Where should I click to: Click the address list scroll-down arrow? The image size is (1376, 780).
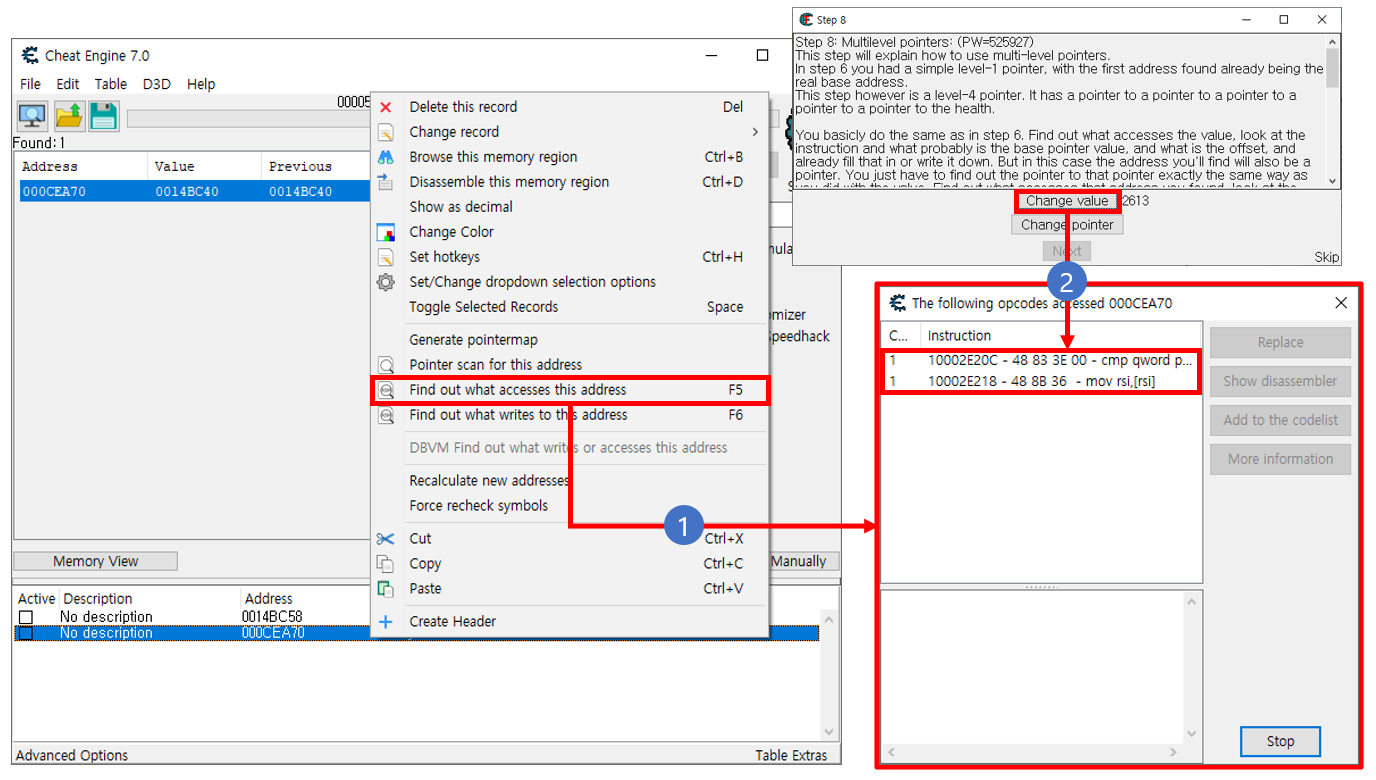pos(828,732)
